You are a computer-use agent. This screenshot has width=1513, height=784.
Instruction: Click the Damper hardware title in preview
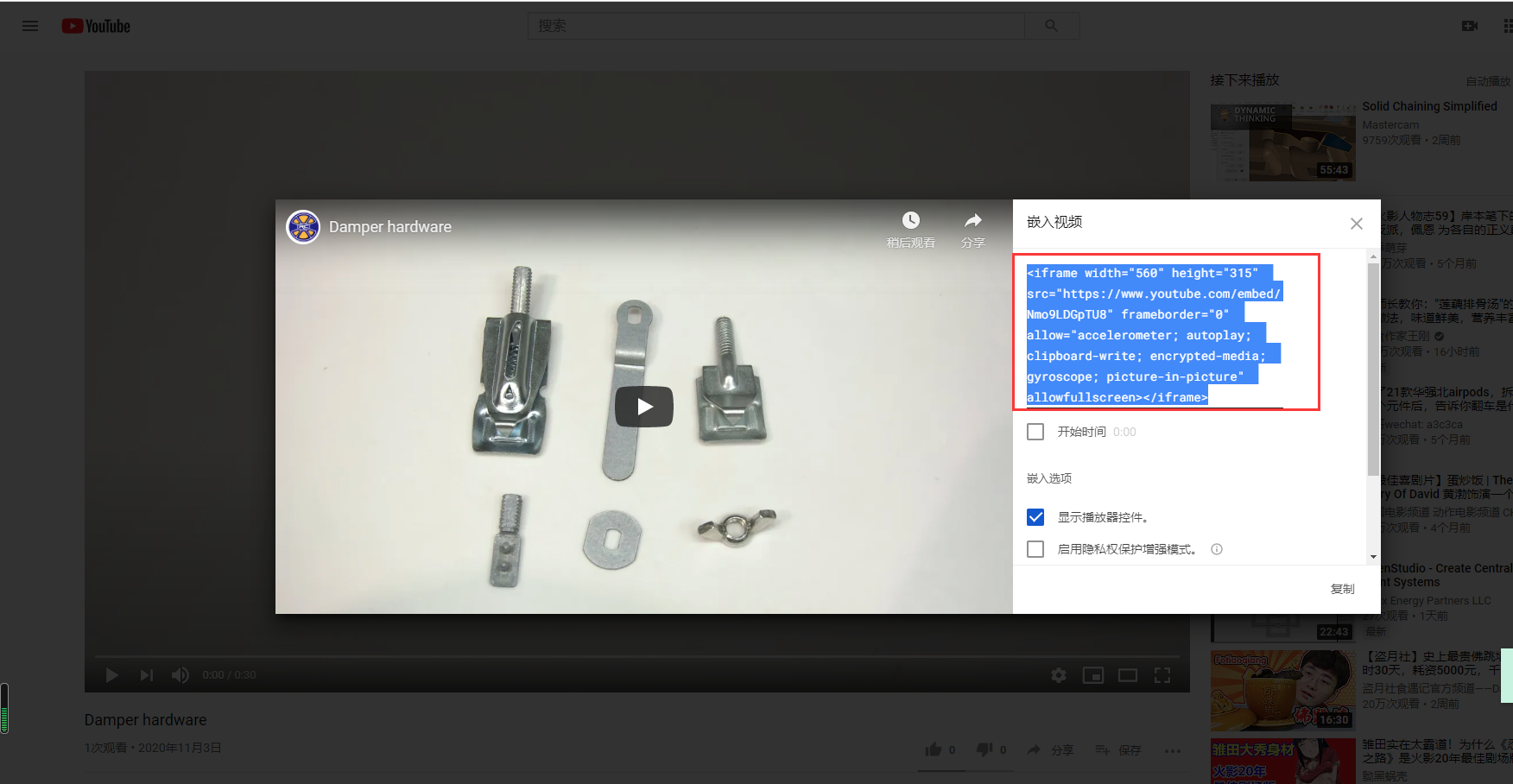click(390, 227)
